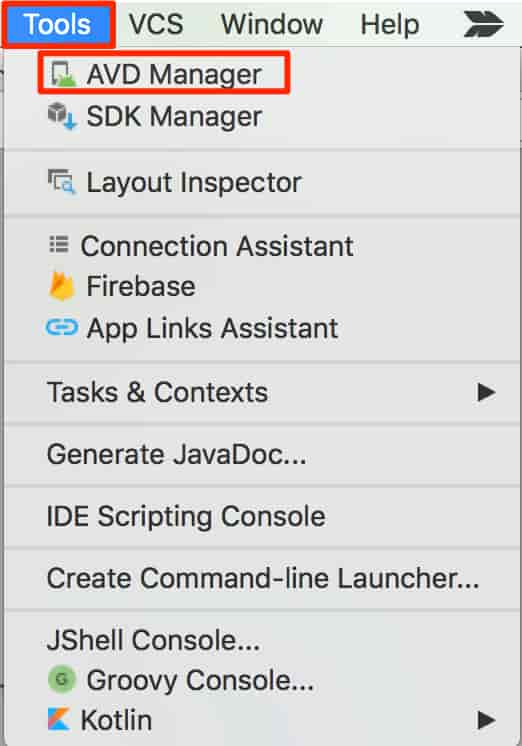522x746 pixels.
Task: Click the Firebase flame icon
Action: tap(62, 285)
